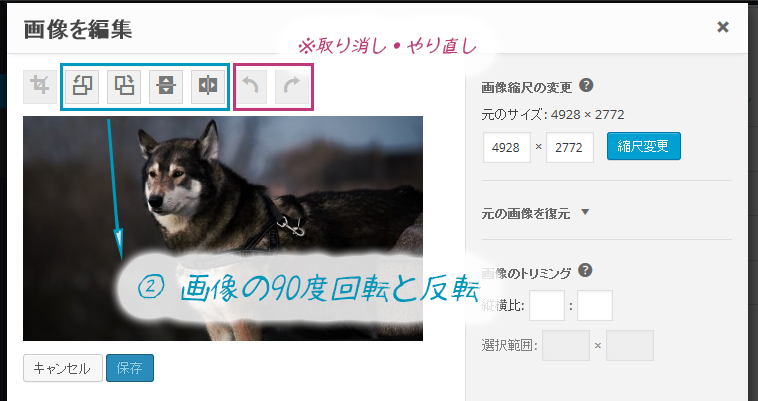Rotate the image clockwise
Screen dimensions: 758x401
(x=125, y=87)
